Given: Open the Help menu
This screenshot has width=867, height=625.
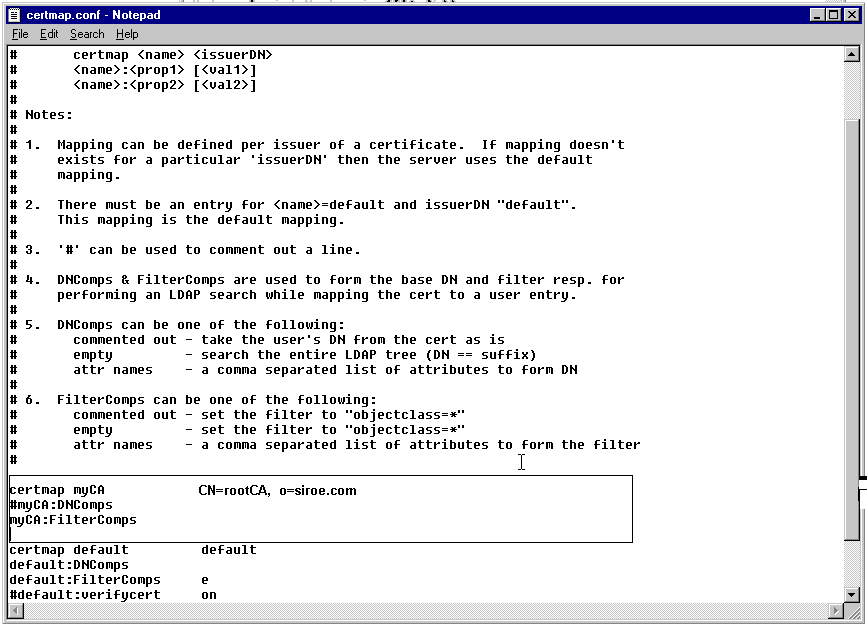Looking at the screenshot, I should pos(127,34).
